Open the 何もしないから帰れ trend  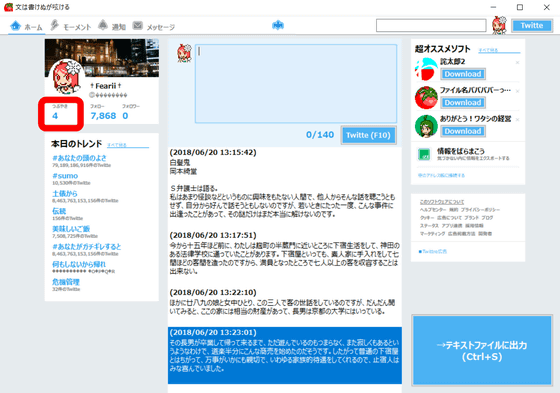point(79,264)
